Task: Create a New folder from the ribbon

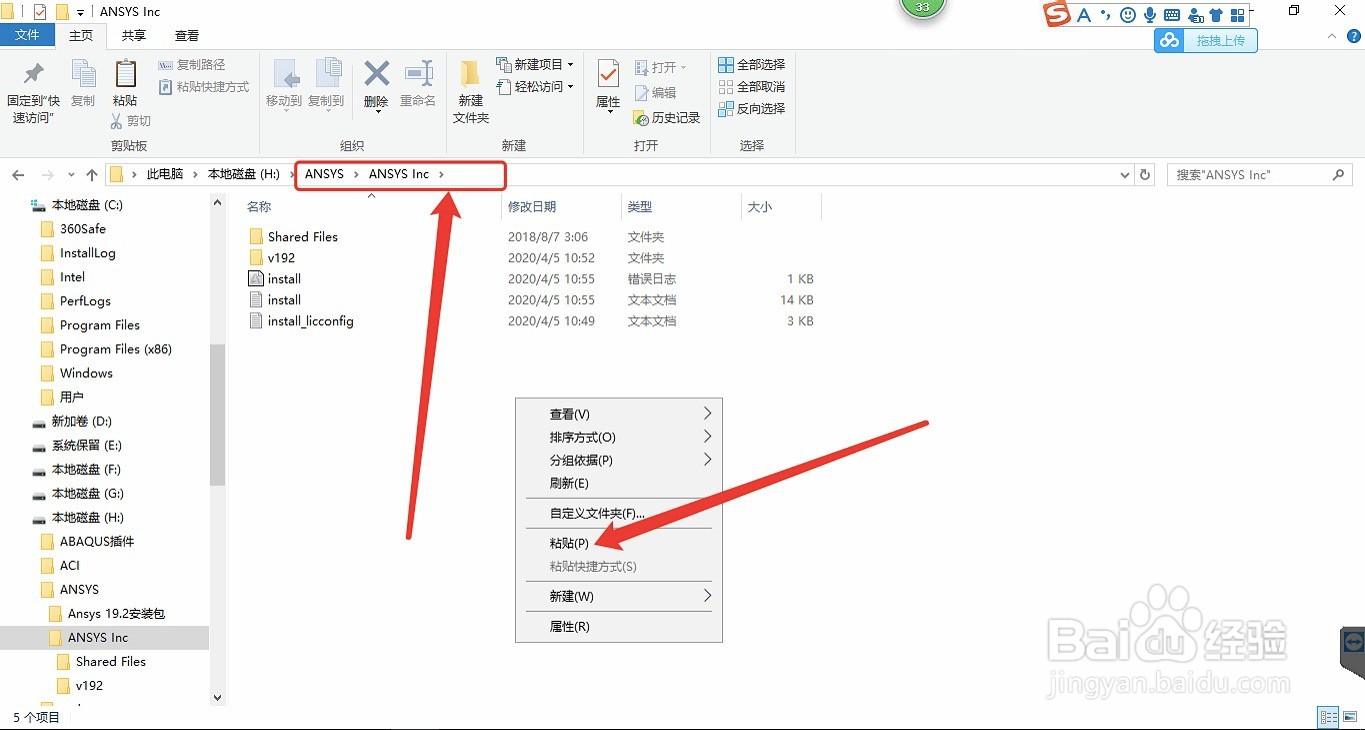Action: point(471,92)
